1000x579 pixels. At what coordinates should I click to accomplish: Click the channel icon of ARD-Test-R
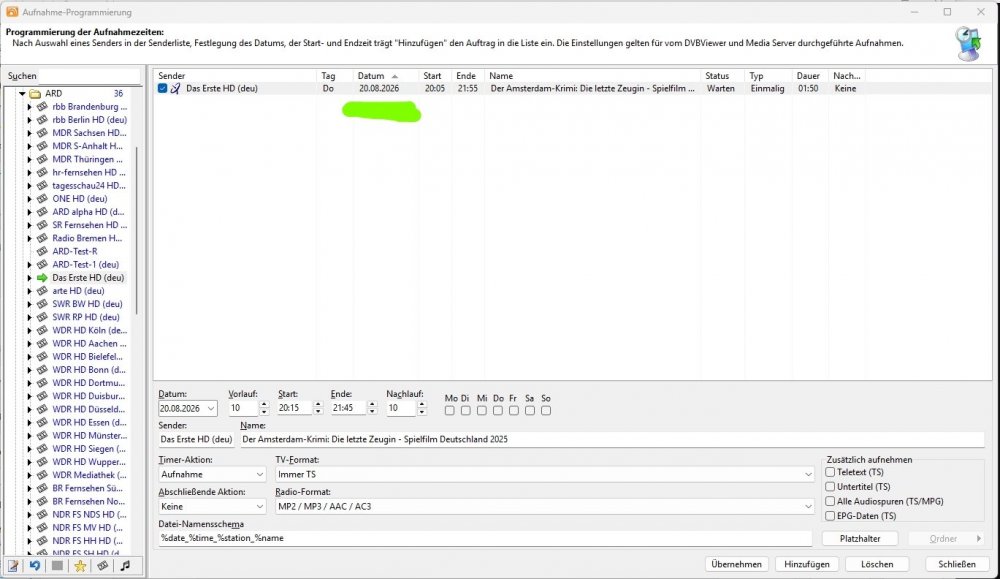tap(42, 251)
